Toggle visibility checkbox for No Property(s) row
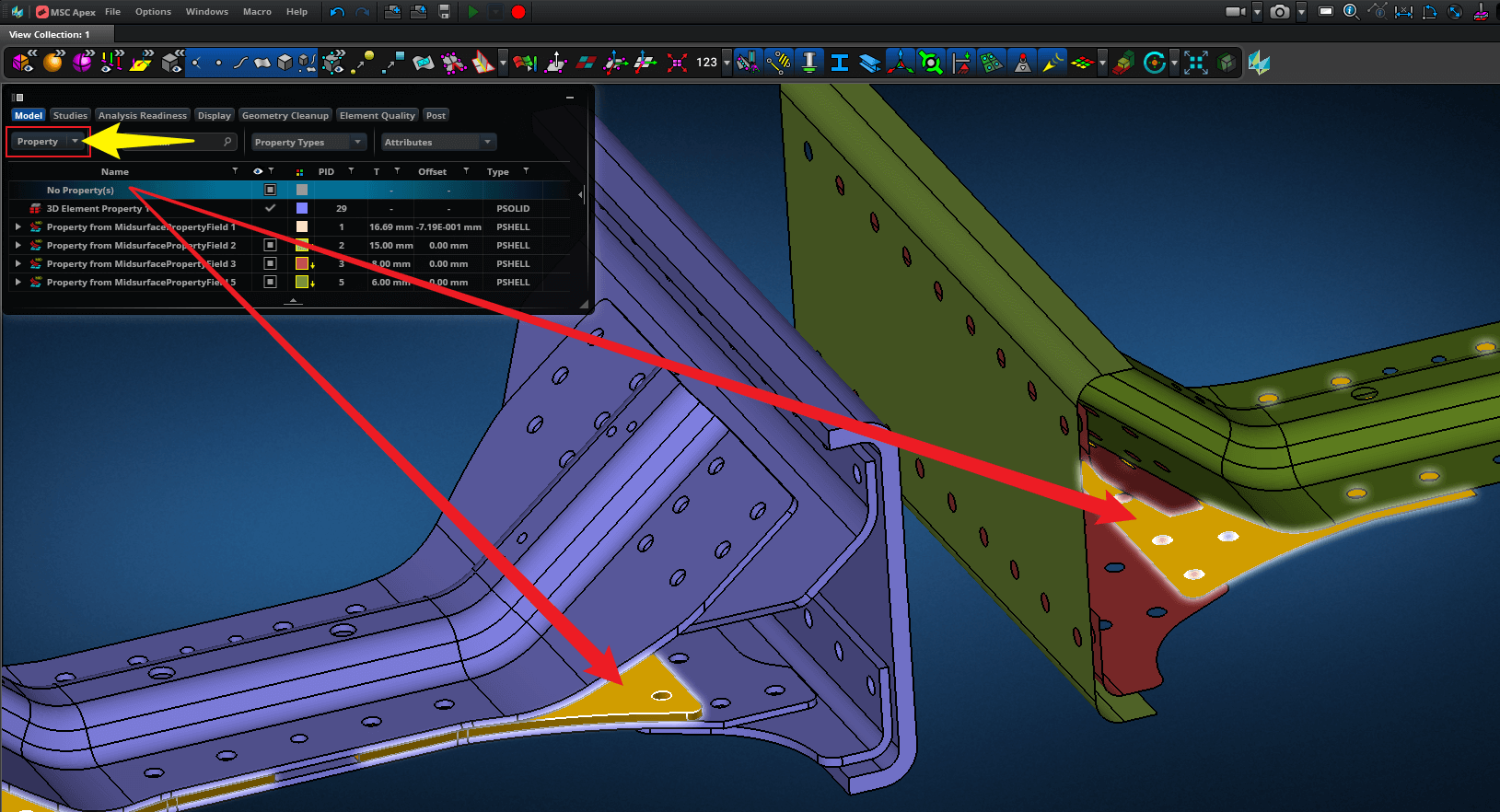1500x812 pixels. [270, 190]
